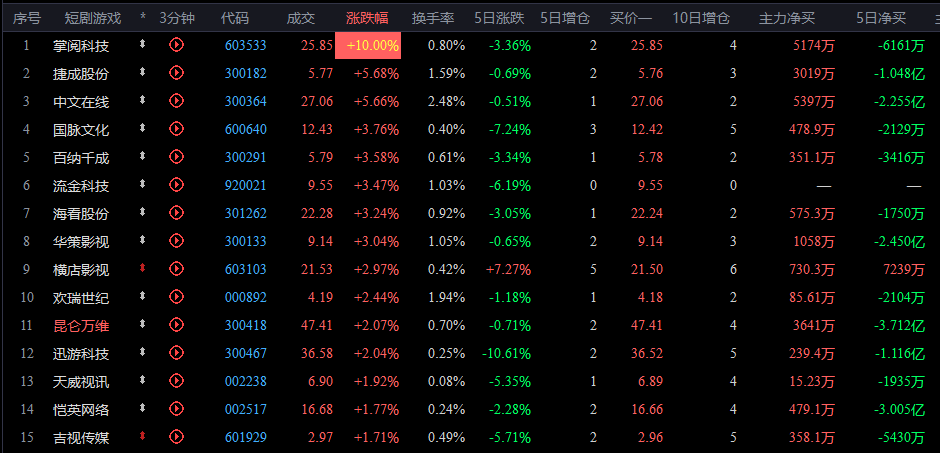
Task: Click the play icon in 昆仑万维 row
Action: coord(176,324)
